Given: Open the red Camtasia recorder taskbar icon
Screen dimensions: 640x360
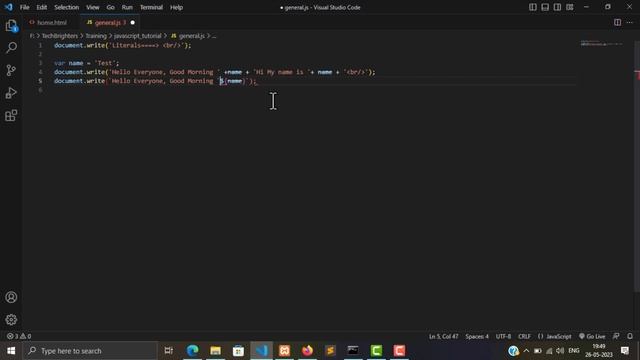Looking at the screenshot, I should pos(399,351).
